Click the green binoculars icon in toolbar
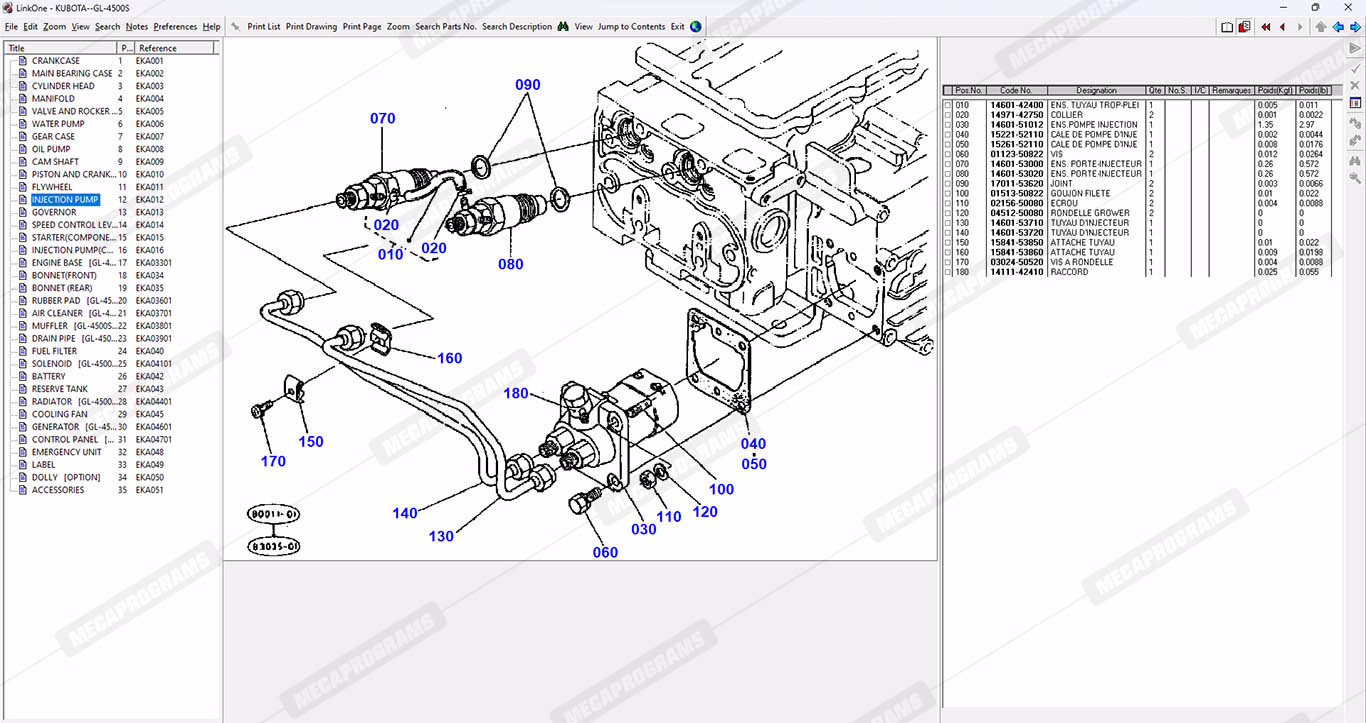The width and height of the screenshot is (1366, 723). 563,27
